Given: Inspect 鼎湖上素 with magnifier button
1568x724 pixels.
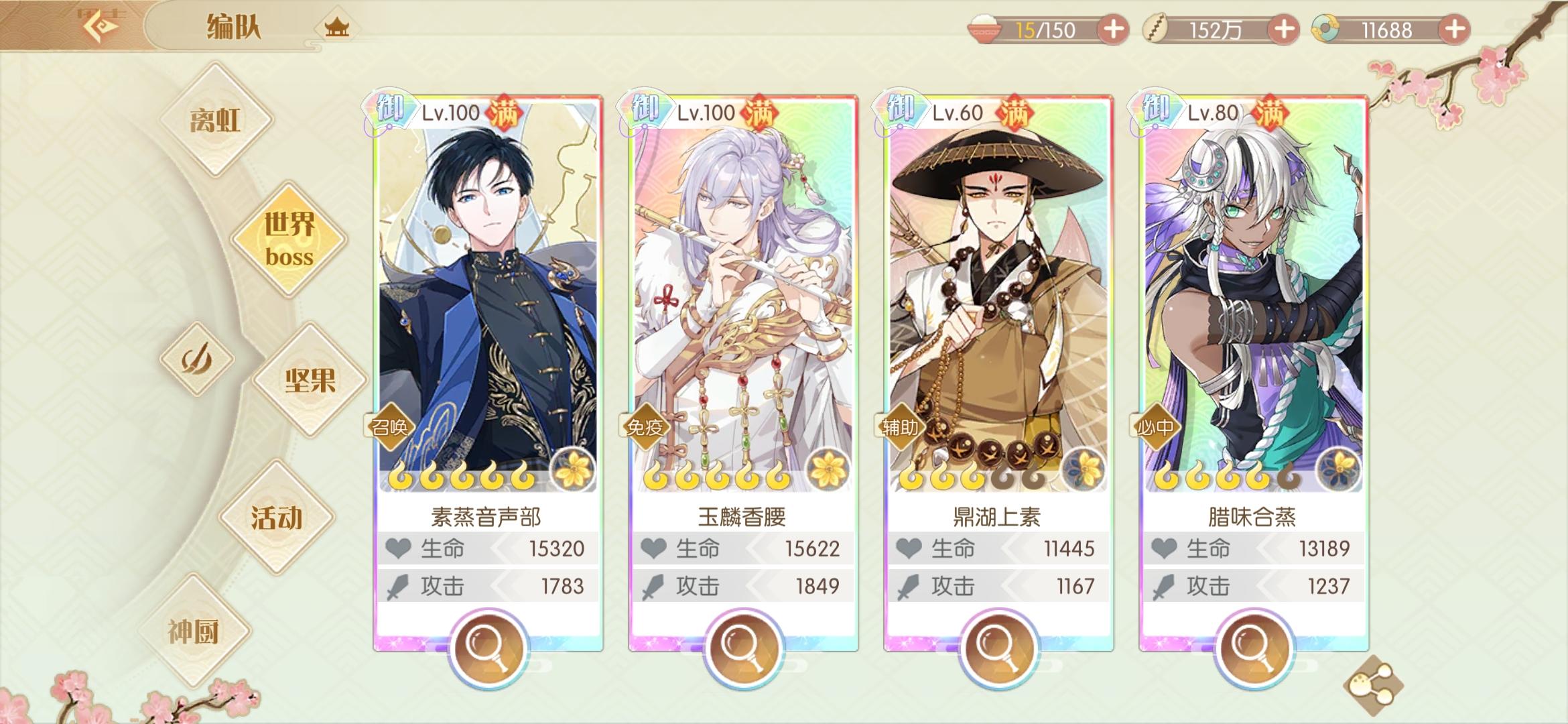Looking at the screenshot, I should 999,648.
